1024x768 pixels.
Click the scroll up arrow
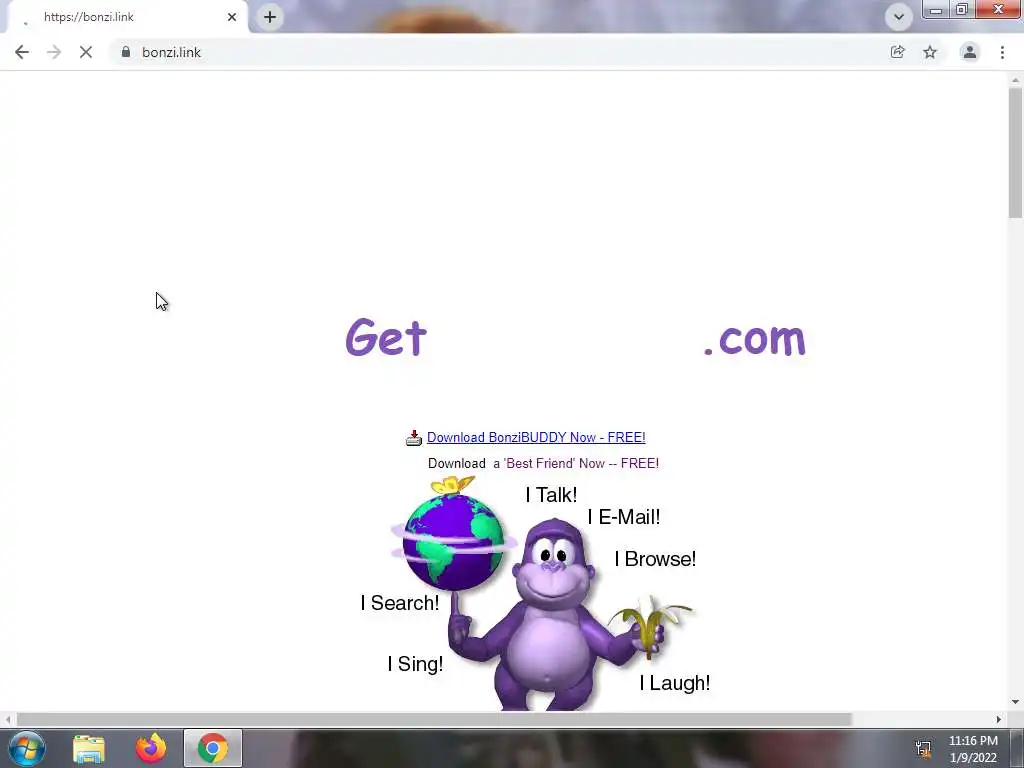(1016, 80)
